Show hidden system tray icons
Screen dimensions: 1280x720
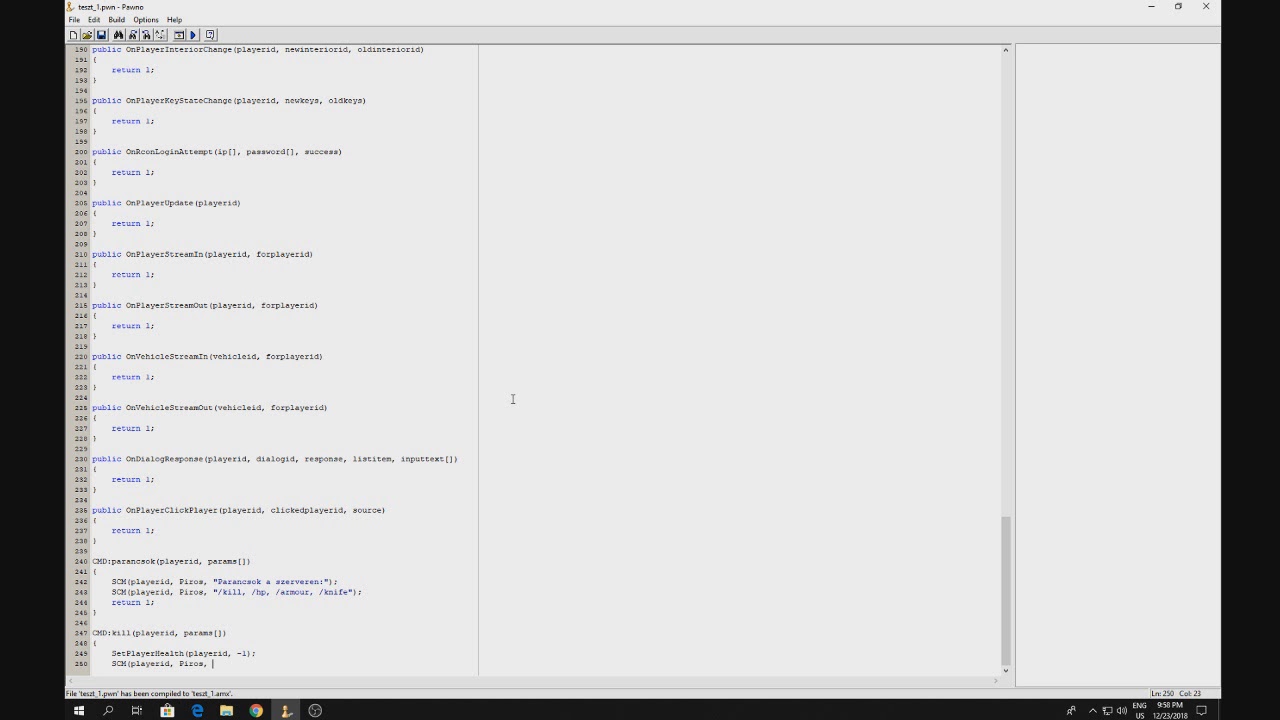[1092, 711]
